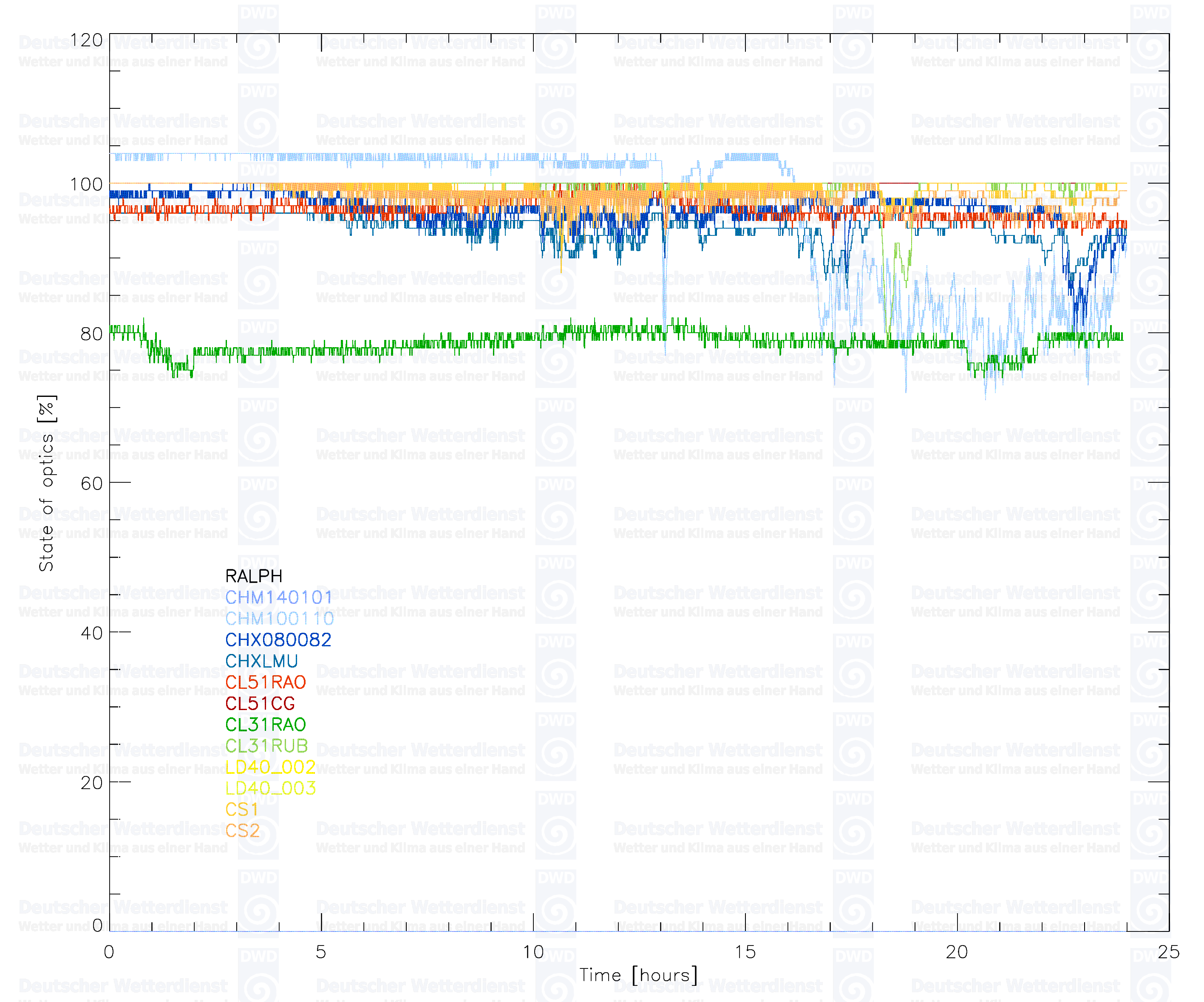The height and width of the screenshot is (1002, 1204).
Task: Click the y-axis value 80
Action: click(92, 334)
